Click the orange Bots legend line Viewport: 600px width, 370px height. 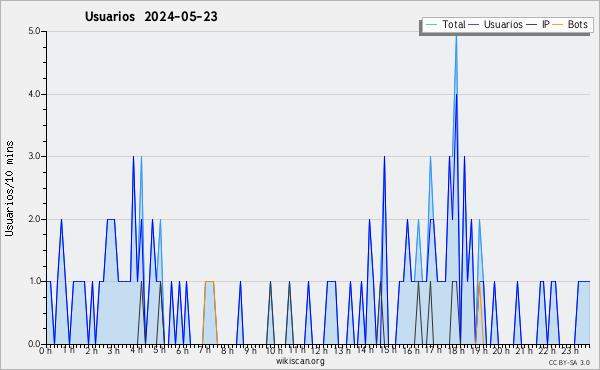(558, 25)
